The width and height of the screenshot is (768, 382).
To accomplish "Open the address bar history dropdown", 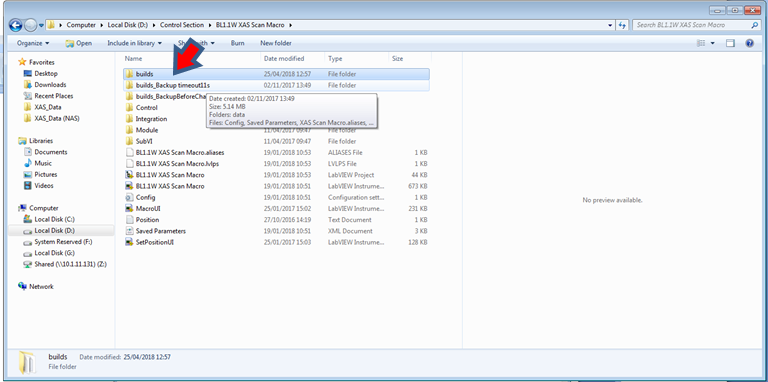I will click(x=610, y=25).
